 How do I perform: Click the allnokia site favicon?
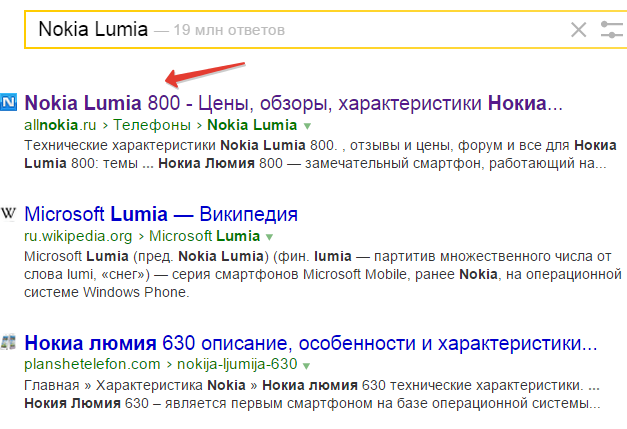click(8, 102)
